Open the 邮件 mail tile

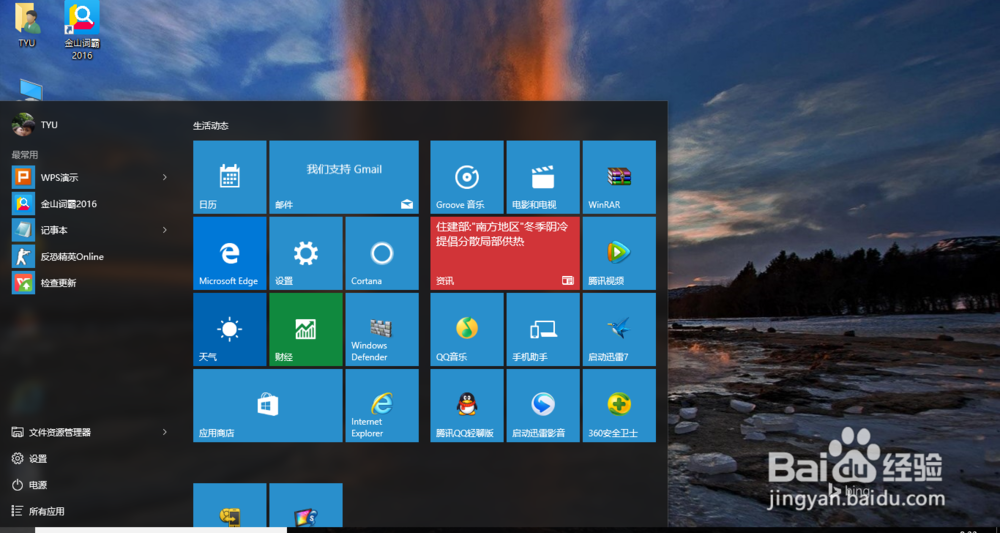344,177
